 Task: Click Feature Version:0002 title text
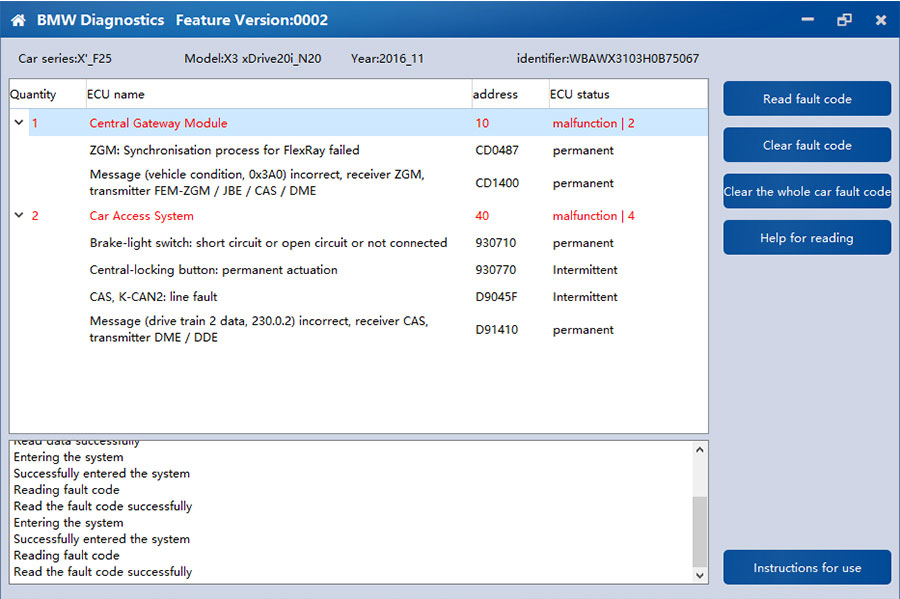252,20
